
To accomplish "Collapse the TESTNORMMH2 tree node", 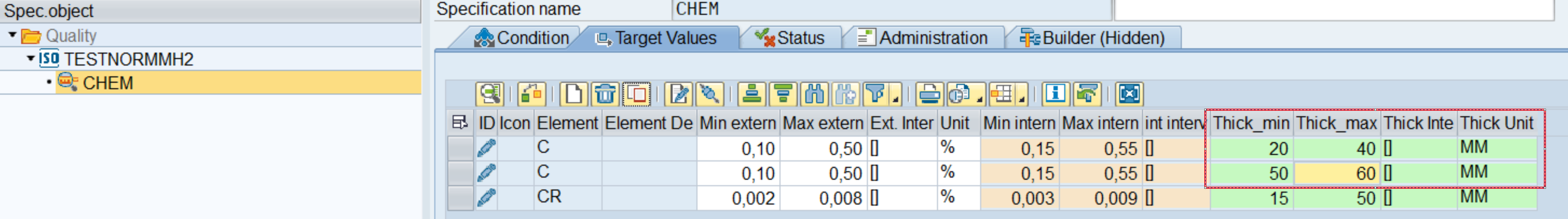I will 31,58.
